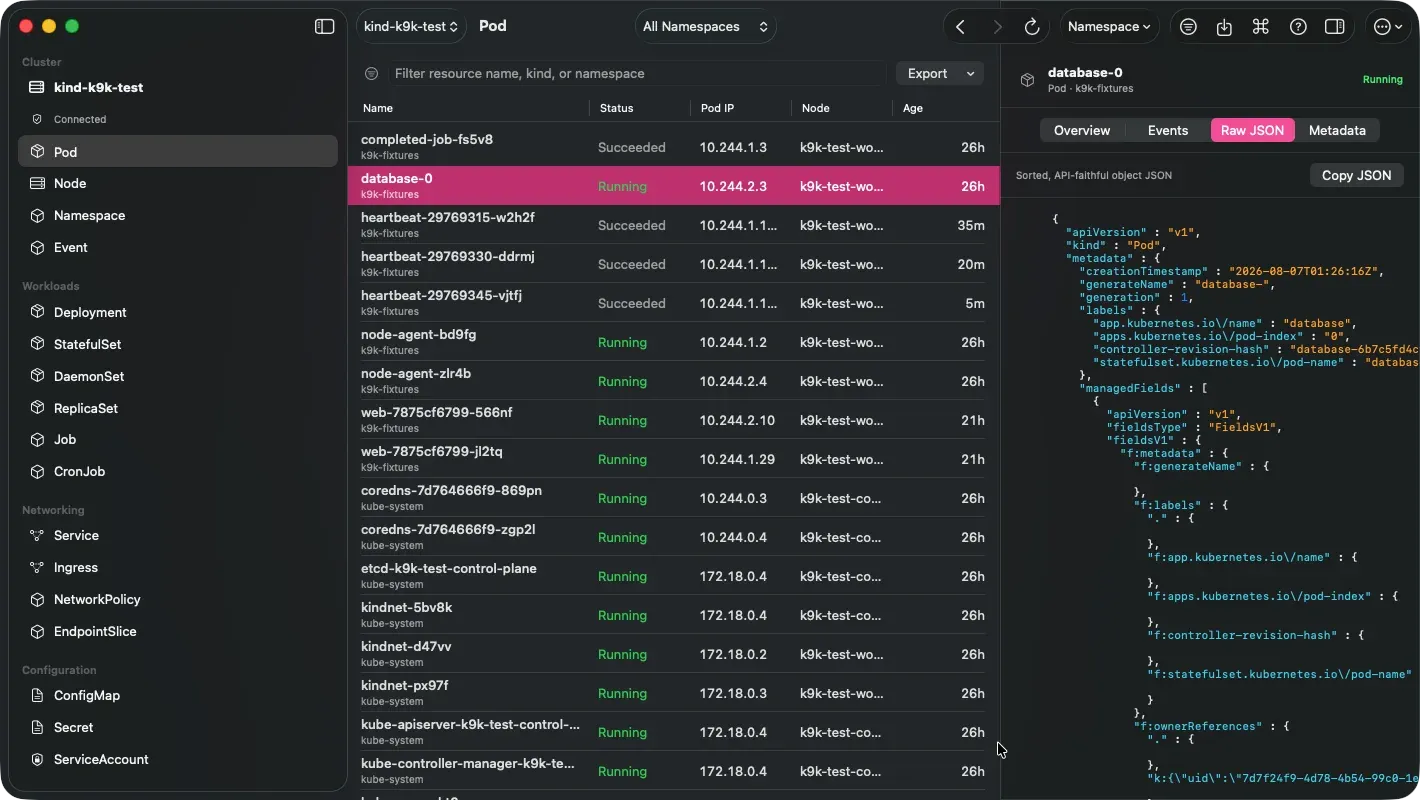Viewport: 1420px width, 800px height.
Task: Reload the pod list
Action: pos(1032,27)
